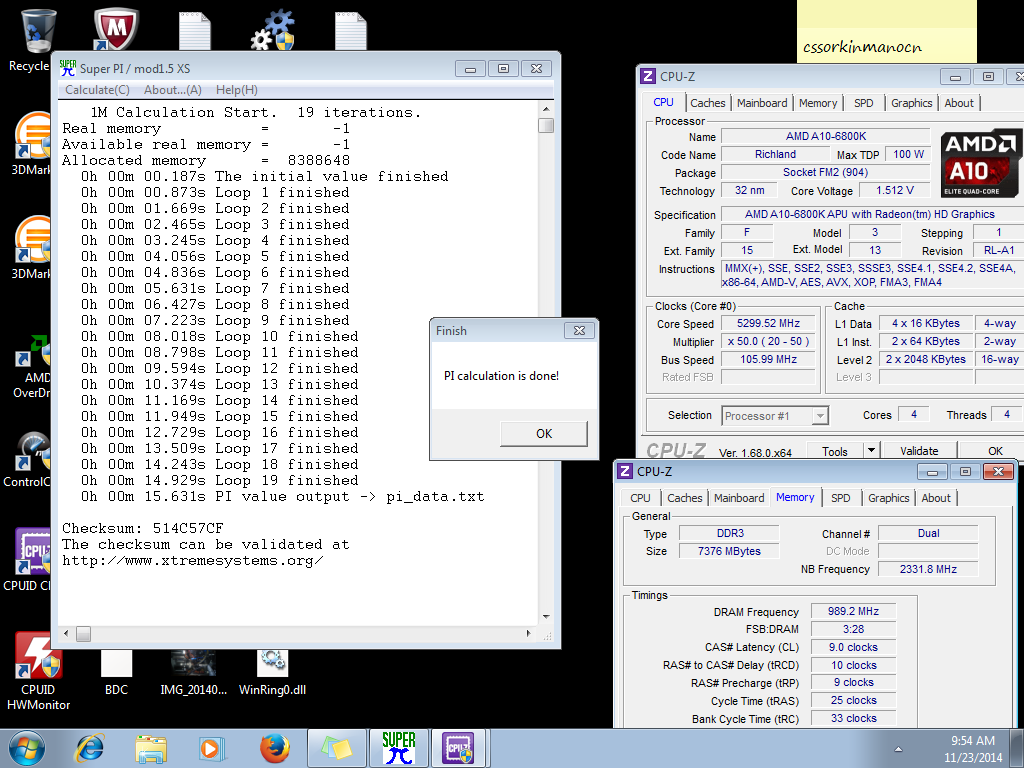Select Graphics tab in lower CPU-Z window
The image size is (1024, 768).
888,498
